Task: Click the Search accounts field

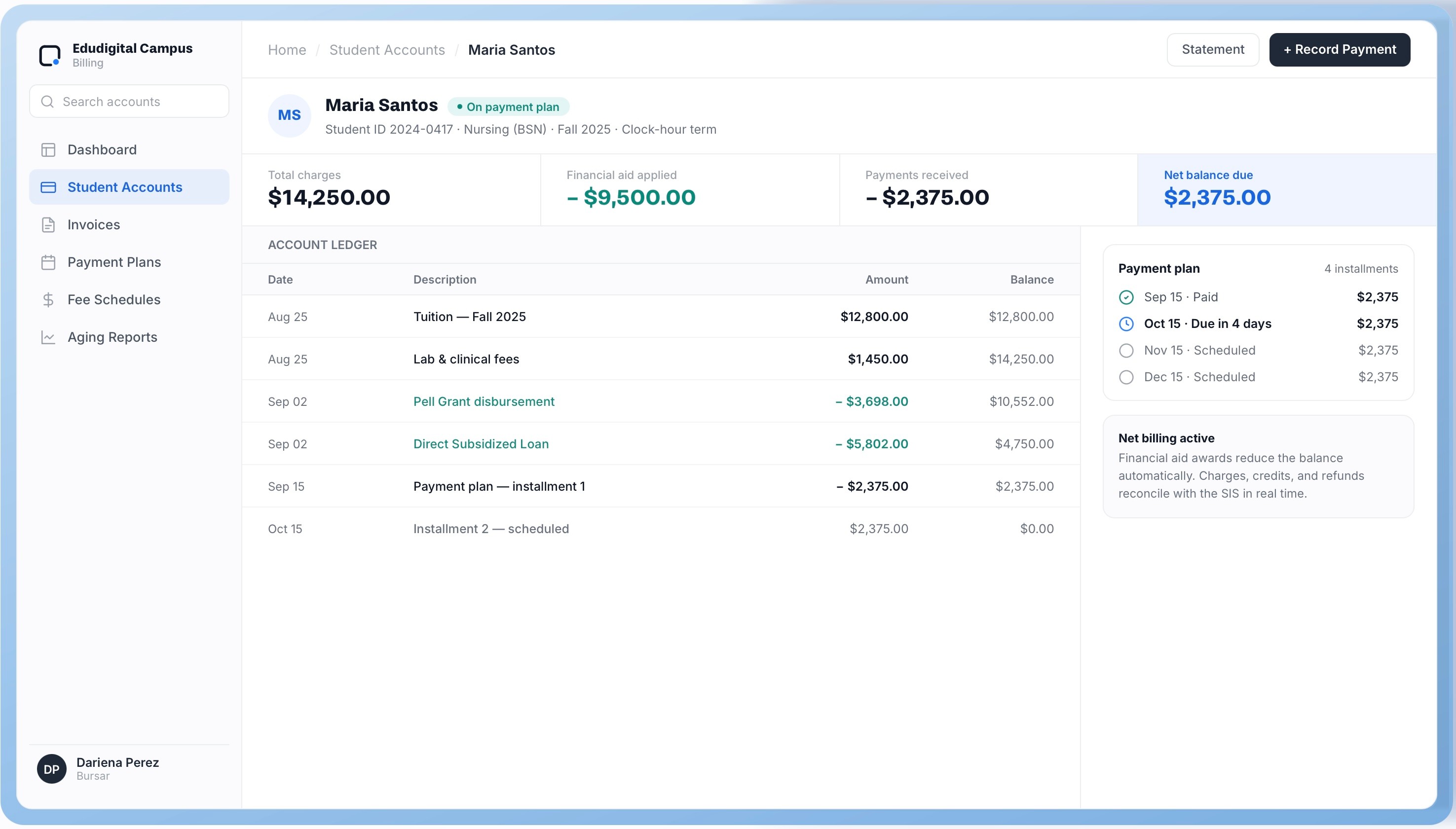Action: [129, 102]
